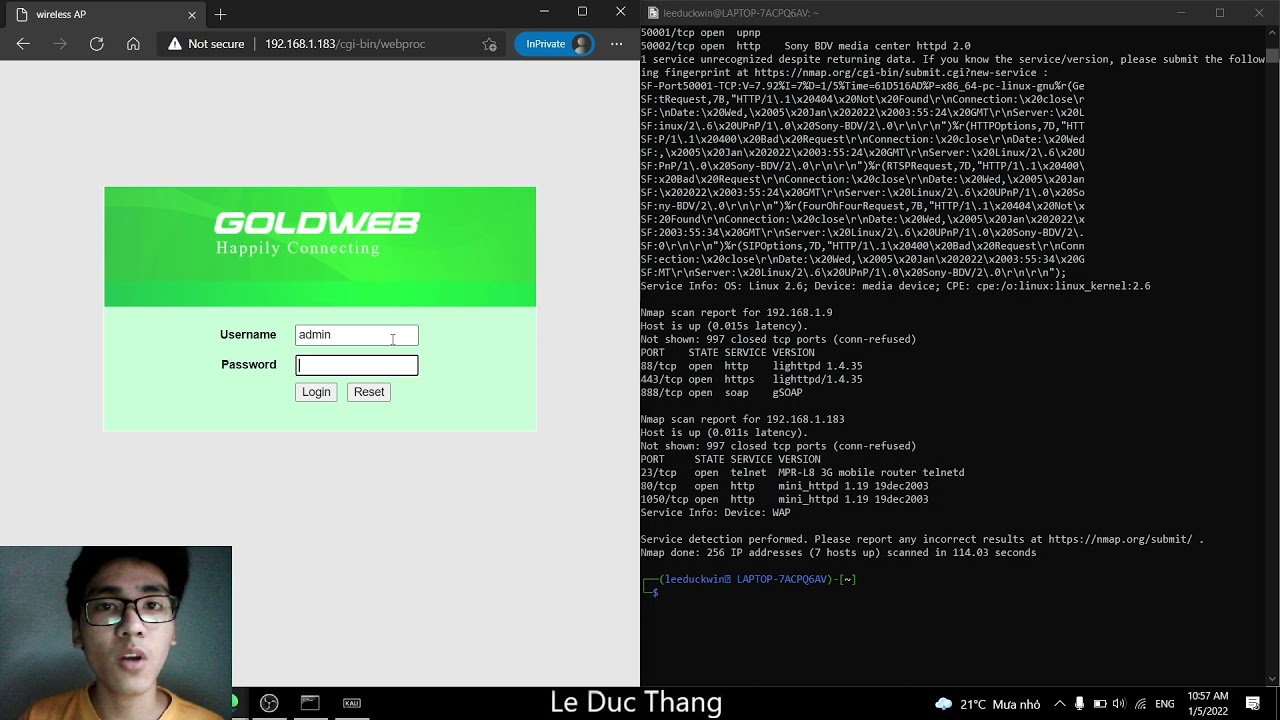Open the terminal app taskbar icon
This screenshot has width=1280, height=720.
tap(310, 703)
